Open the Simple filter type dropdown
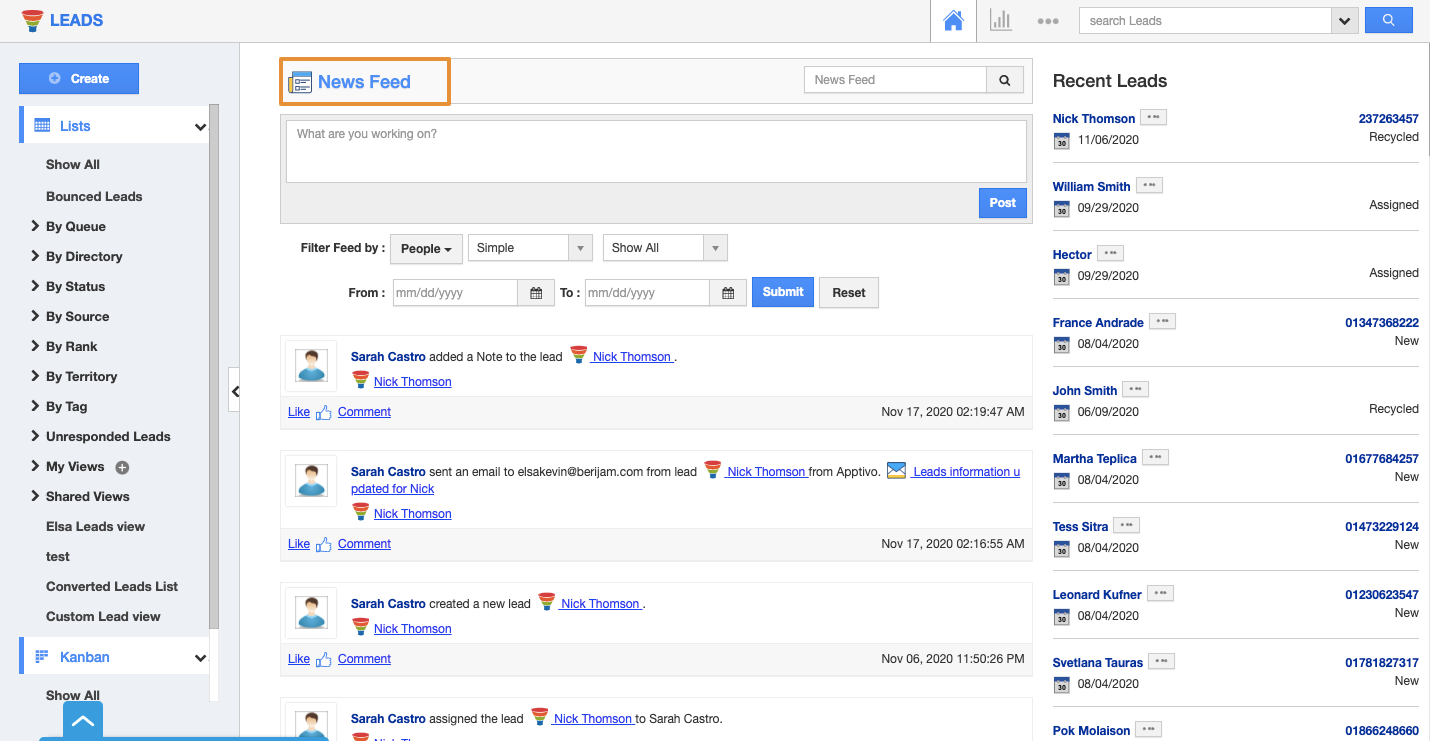Viewport: 1430px width, 741px height. pyautogui.click(x=580, y=248)
